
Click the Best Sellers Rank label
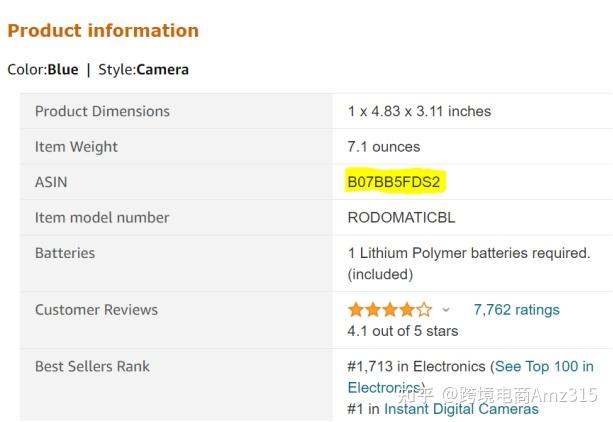92,367
